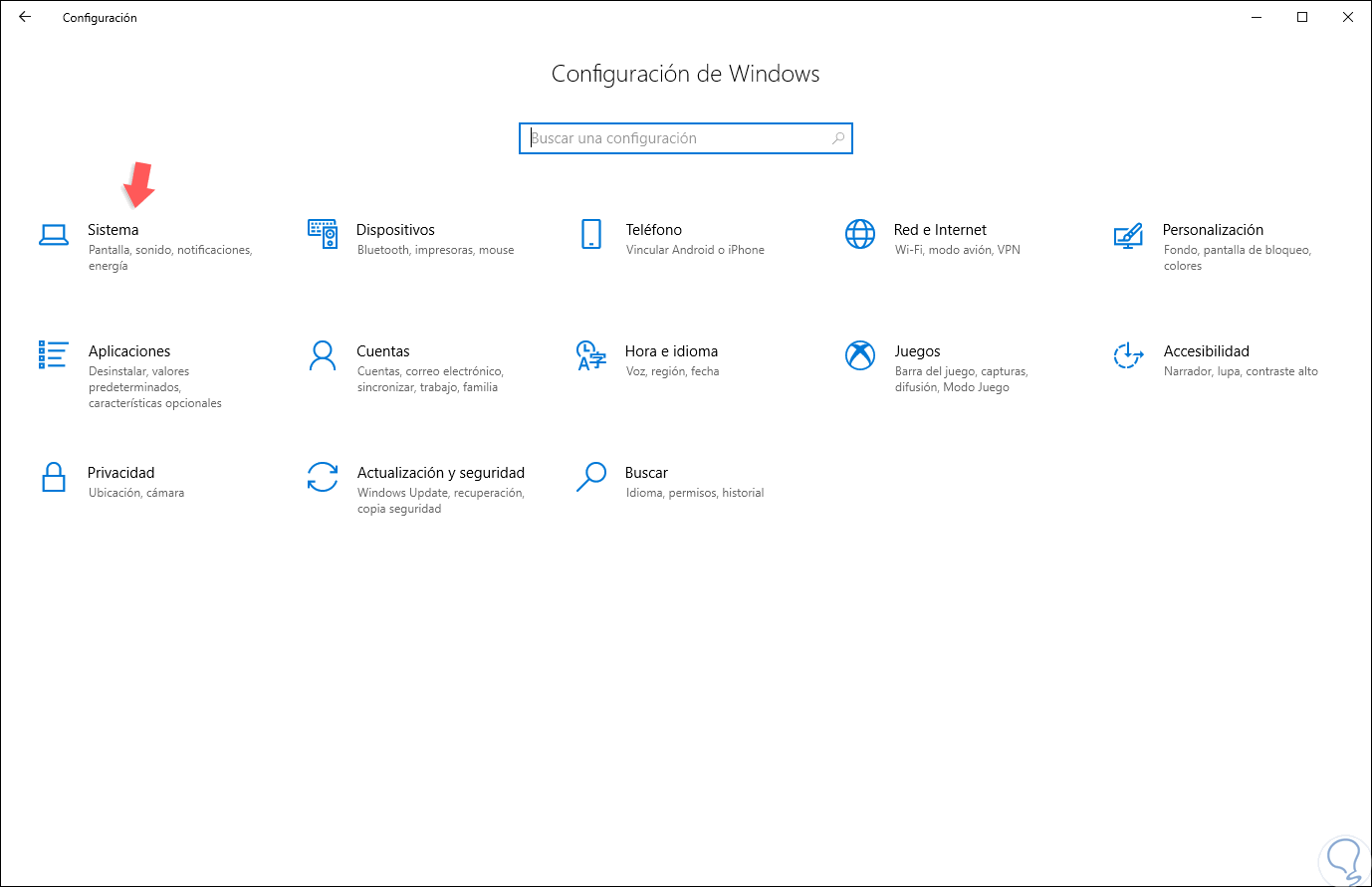
Task: Click 'Fondo, pantalla de bloqueo, colores' description
Action: click(x=1238, y=258)
